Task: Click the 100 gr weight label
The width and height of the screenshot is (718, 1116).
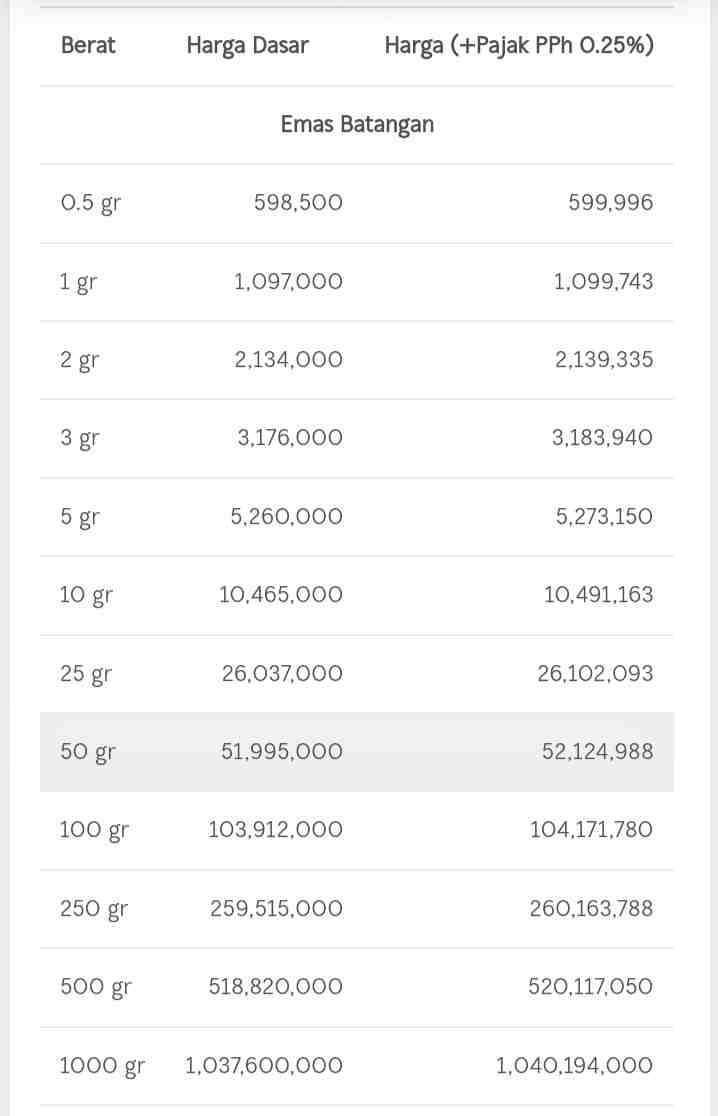Action: coord(94,831)
